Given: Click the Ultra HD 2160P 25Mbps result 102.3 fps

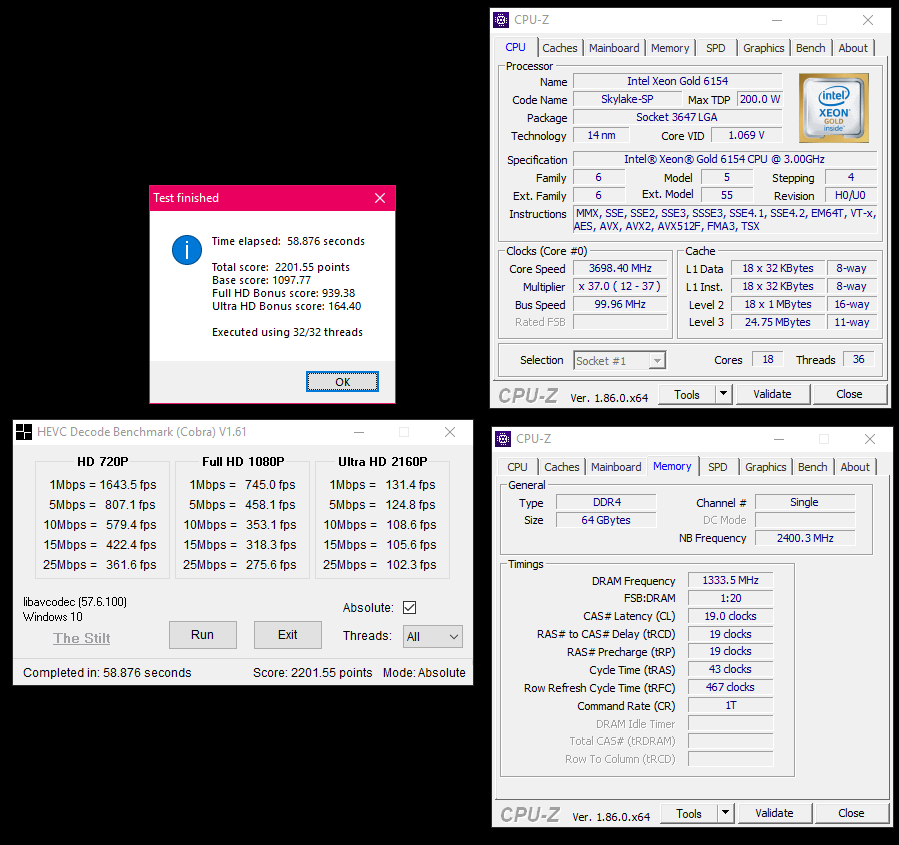Looking at the screenshot, I should [411, 565].
